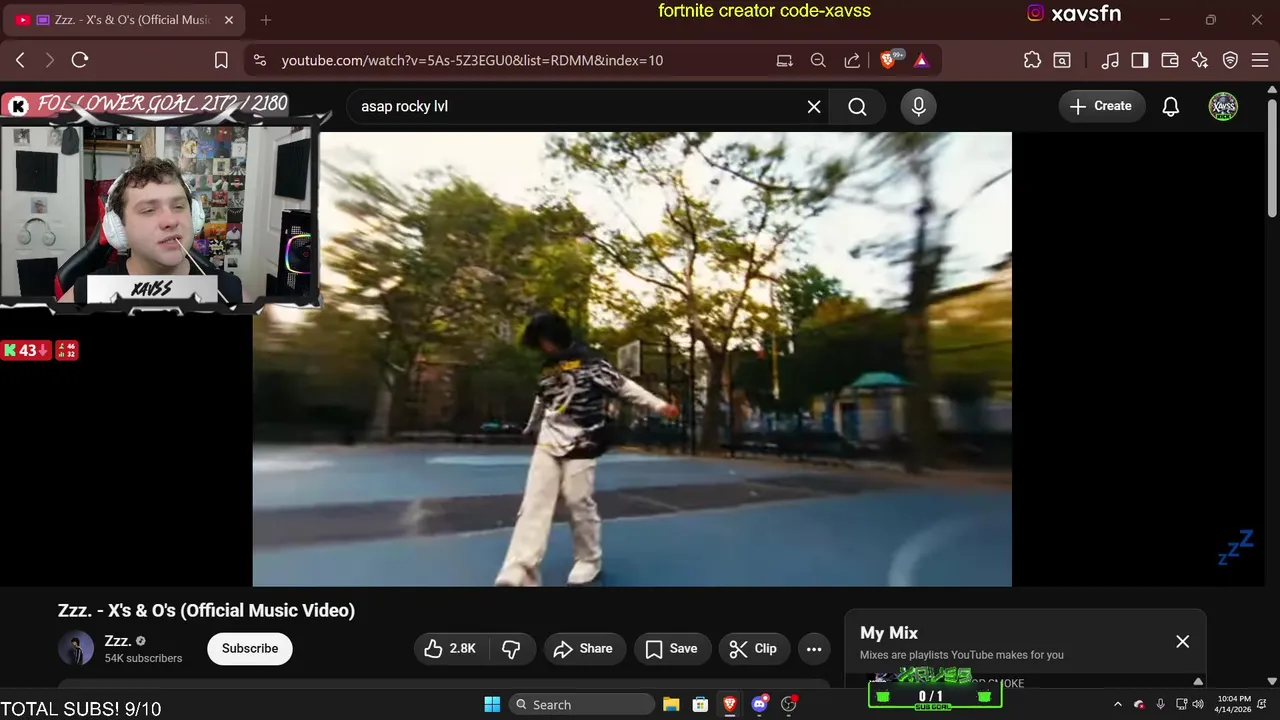
Task: Create a Clip from this video
Action: (754, 648)
